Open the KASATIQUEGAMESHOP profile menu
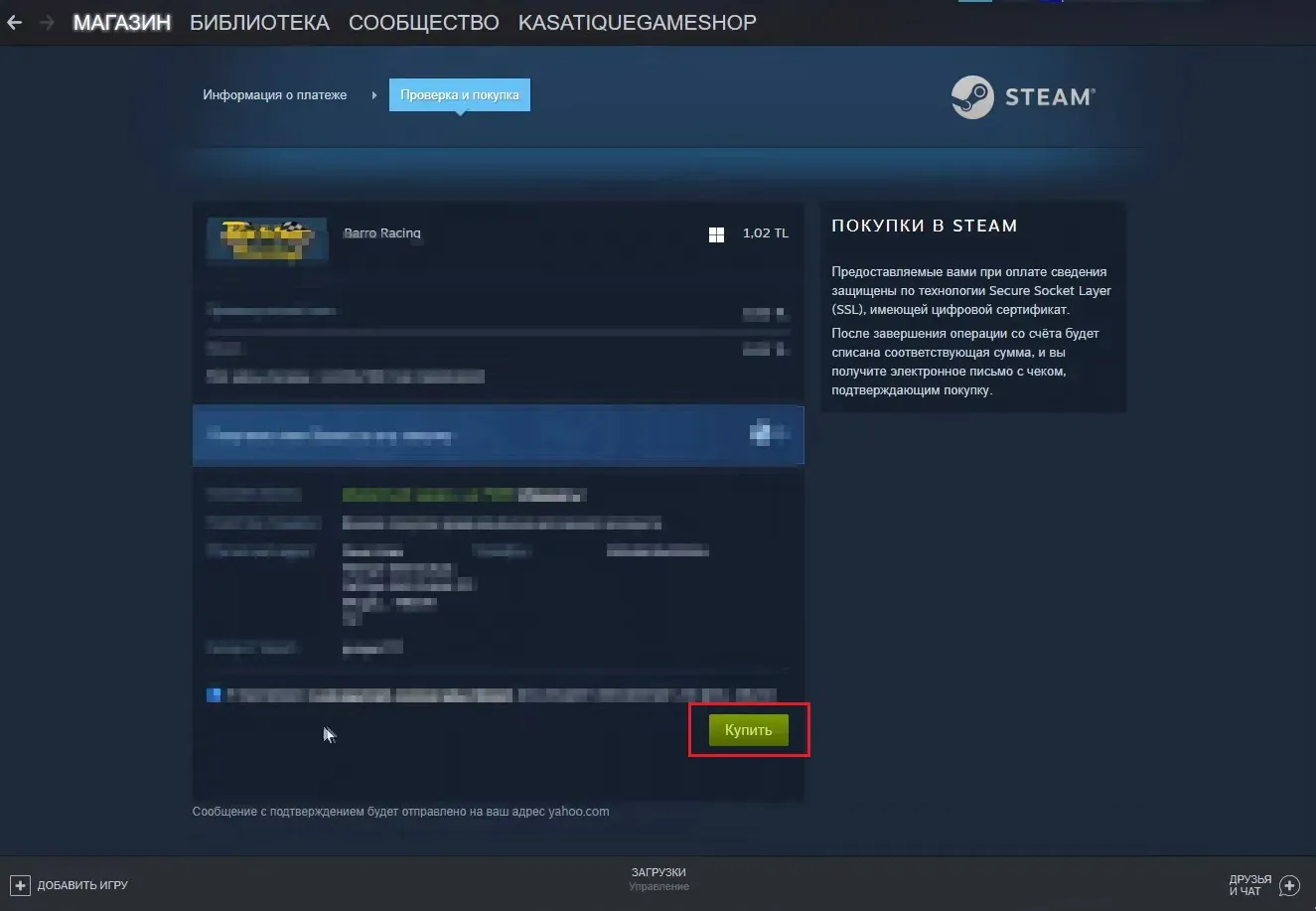 tap(638, 22)
